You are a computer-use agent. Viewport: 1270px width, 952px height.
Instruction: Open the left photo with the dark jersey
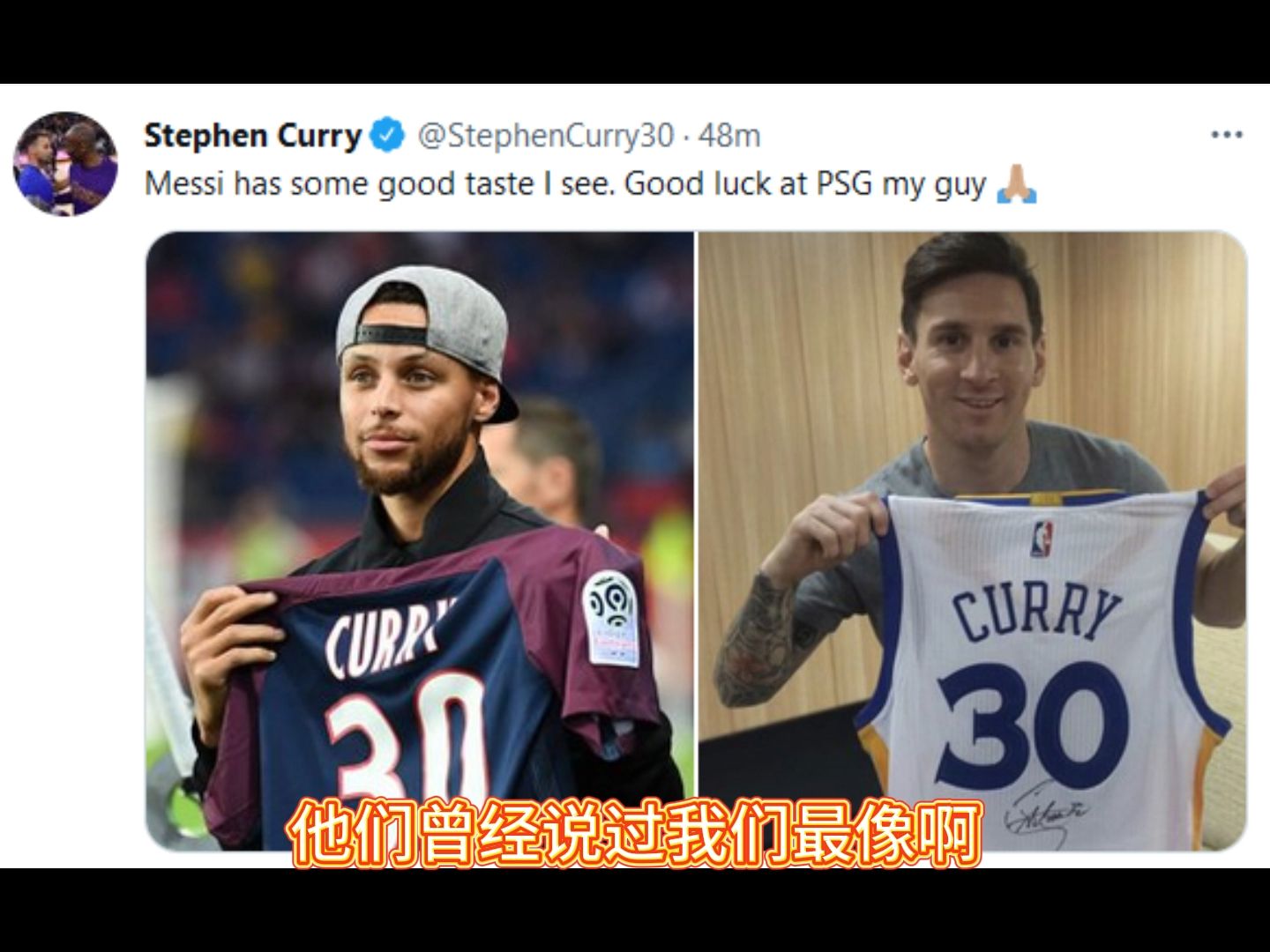coord(420,541)
